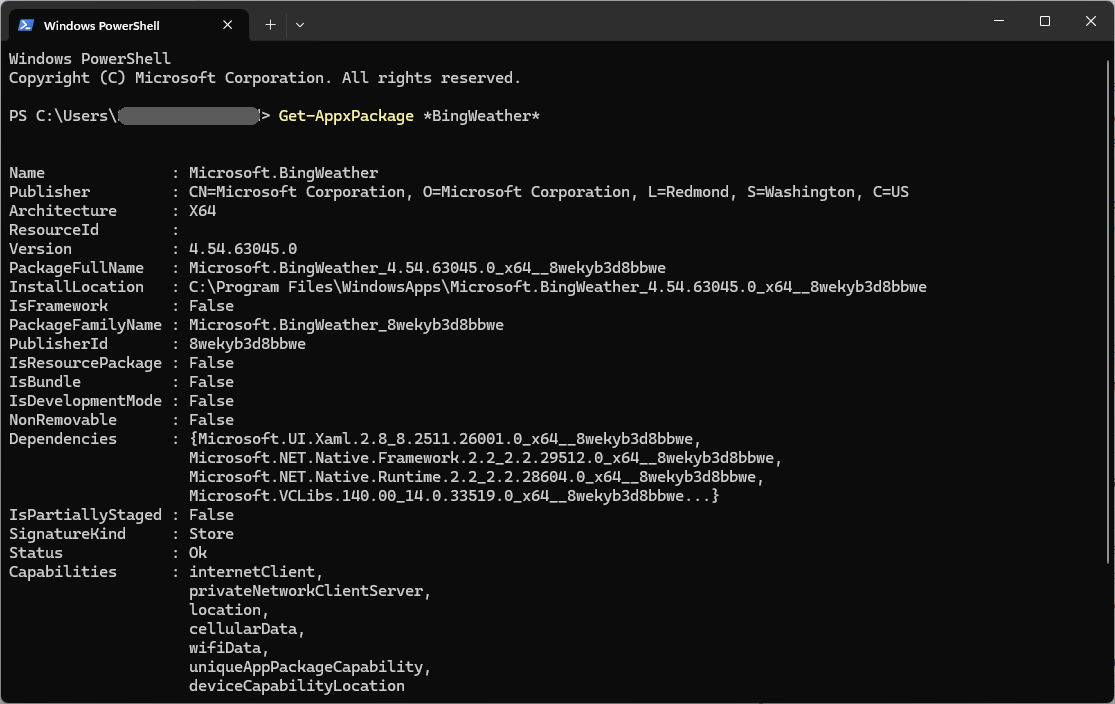Click the IsResourcePackage property label

pos(85,363)
